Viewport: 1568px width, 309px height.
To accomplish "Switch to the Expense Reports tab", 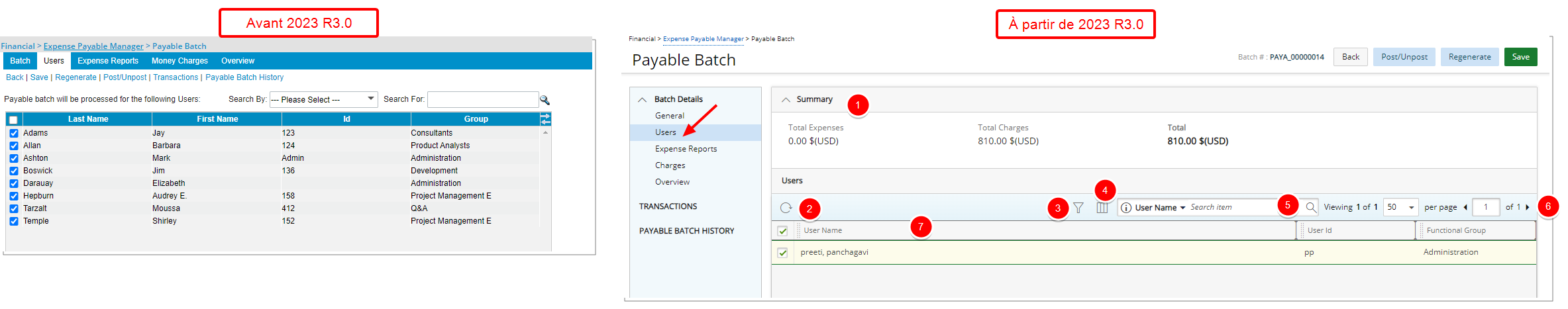I will pos(108,61).
